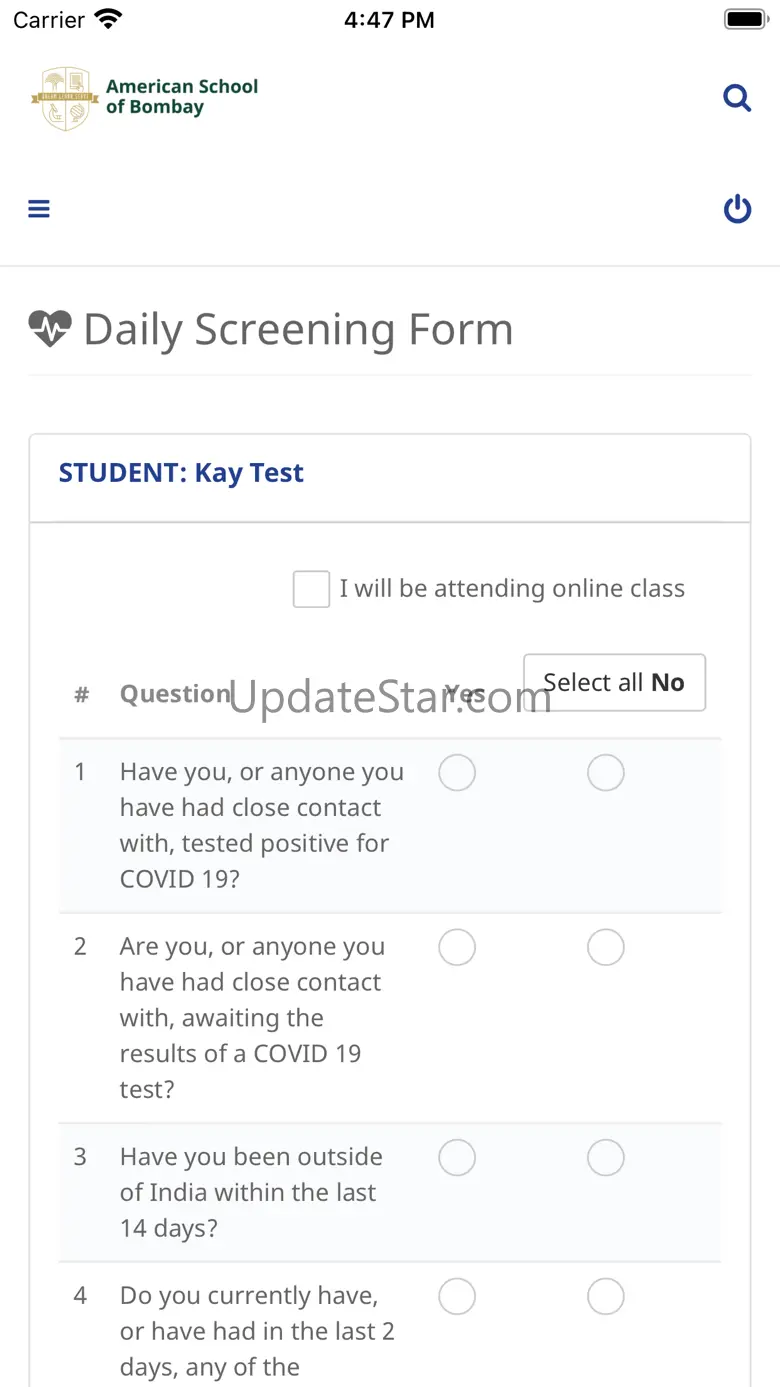Select No for question 4 symptoms
Image resolution: width=780 pixels, height=1387 pixels.
point(606,1296)
